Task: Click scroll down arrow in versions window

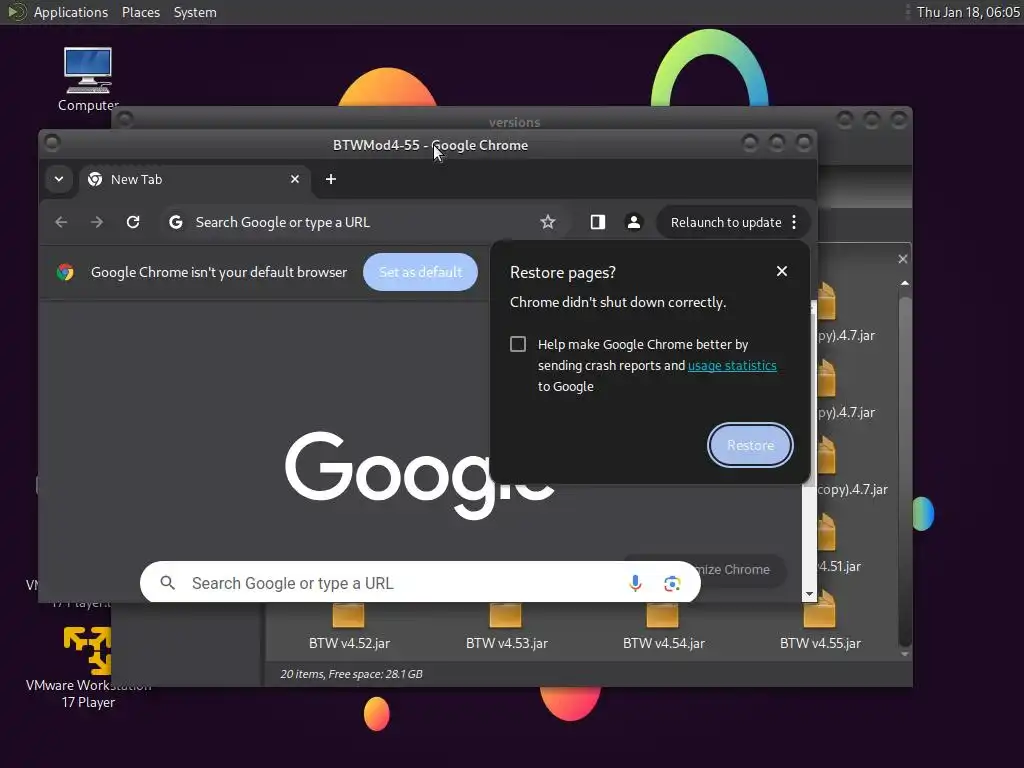Action: tap(904, 654)
